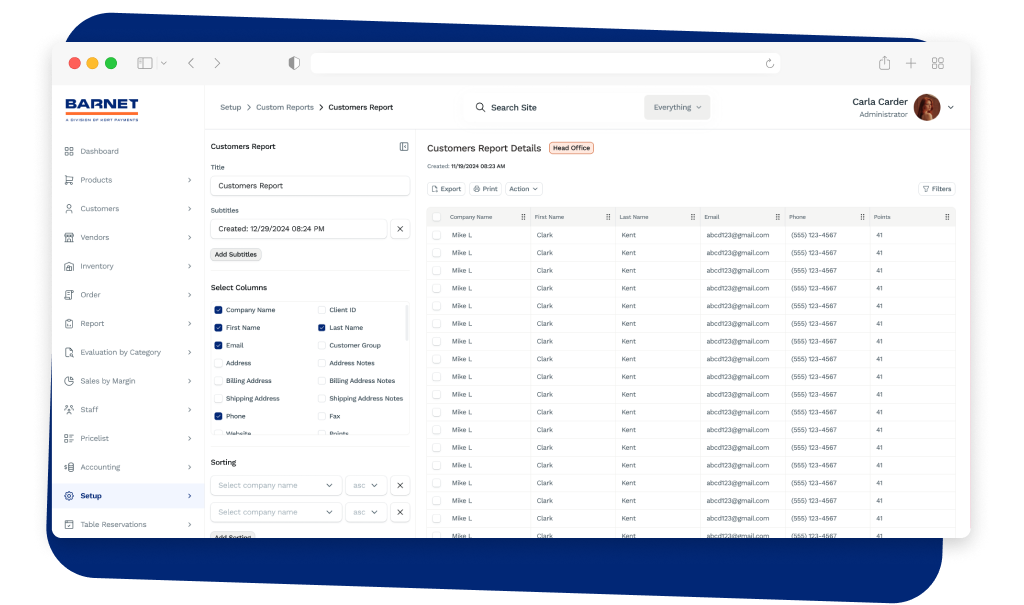Go forward with browser forward arrow
This screenshot has height=605, width=1024.
coord(217,63)
